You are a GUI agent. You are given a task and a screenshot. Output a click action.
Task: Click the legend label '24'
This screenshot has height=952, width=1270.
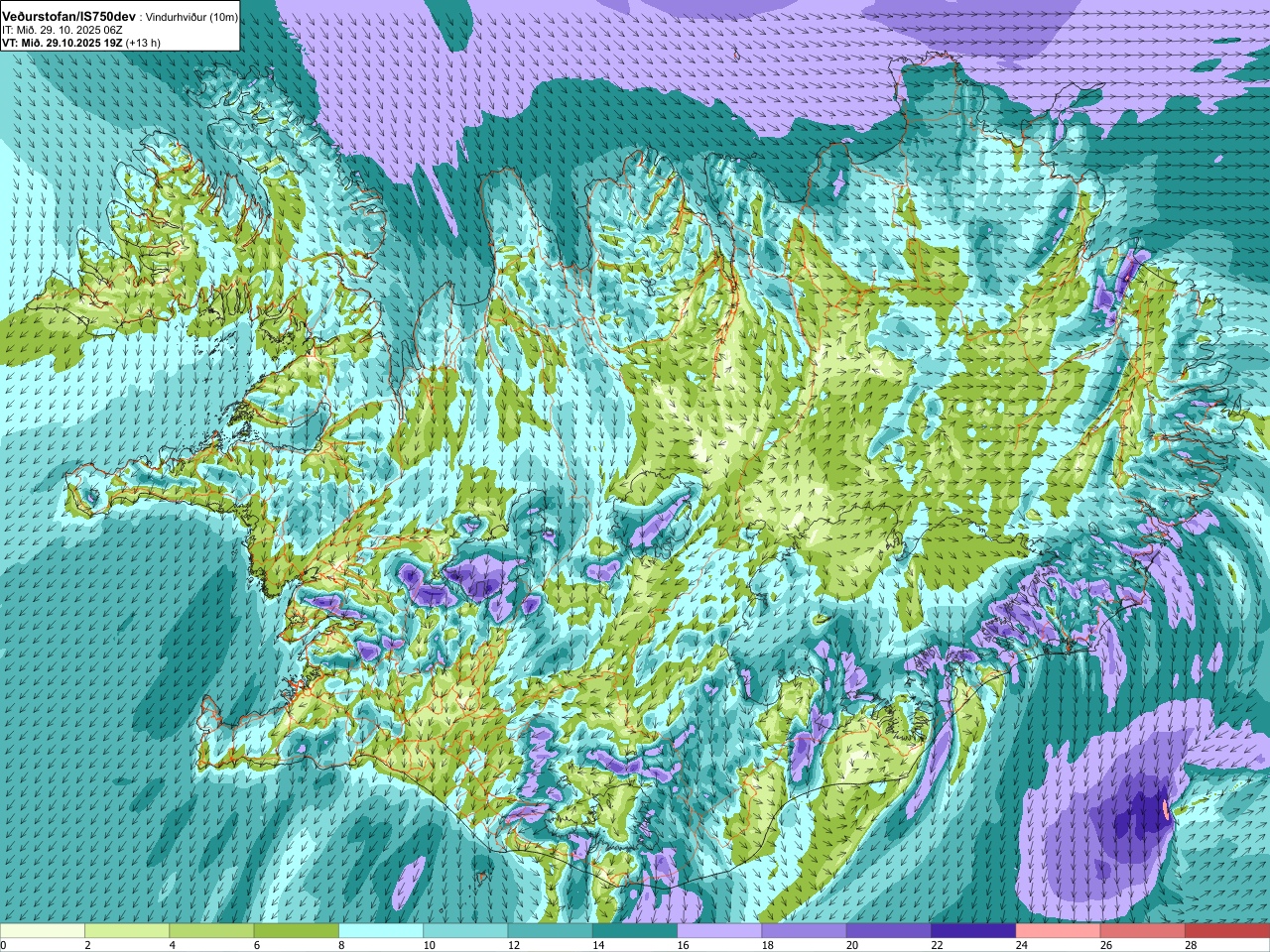pyautogui.click(x=1023, y=945)
